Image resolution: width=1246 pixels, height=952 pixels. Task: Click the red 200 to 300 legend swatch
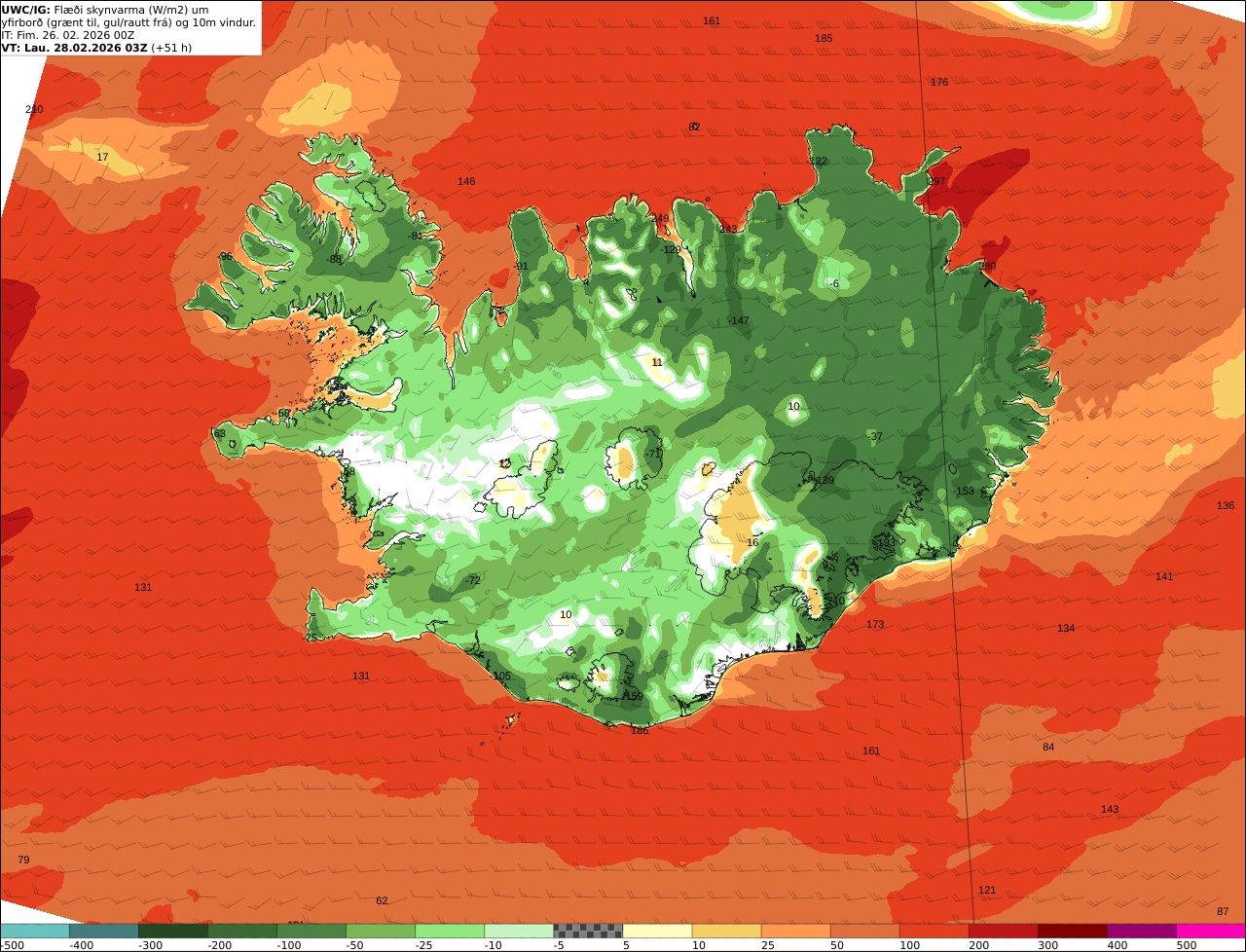(x=1002, y=931)
